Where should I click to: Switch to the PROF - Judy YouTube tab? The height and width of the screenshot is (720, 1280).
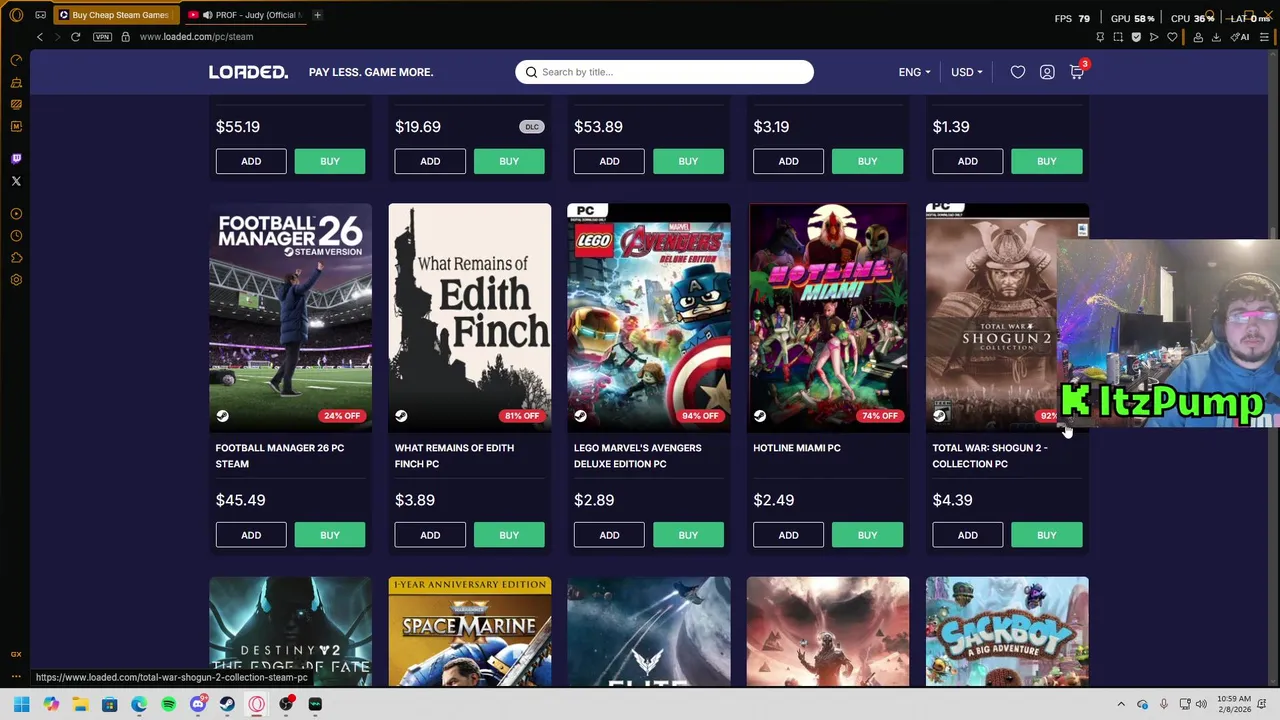tap(245, 15)
